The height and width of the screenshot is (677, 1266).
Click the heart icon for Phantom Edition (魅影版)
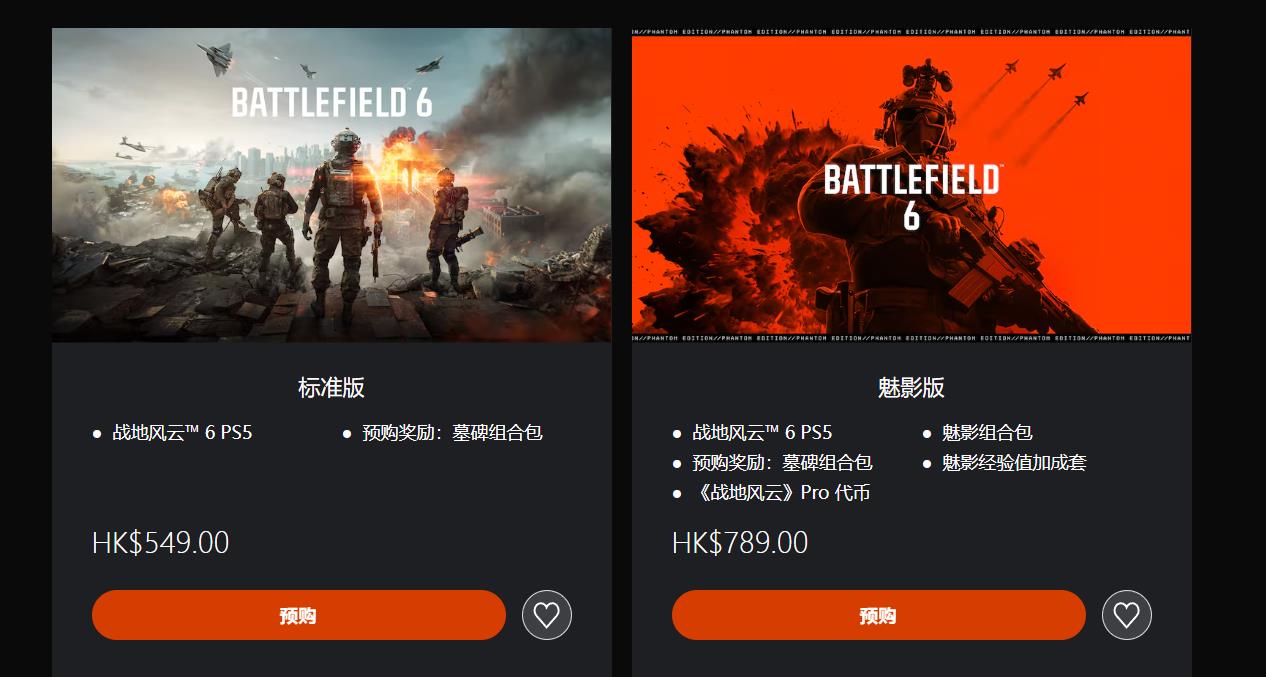(x=1127, y=615)
